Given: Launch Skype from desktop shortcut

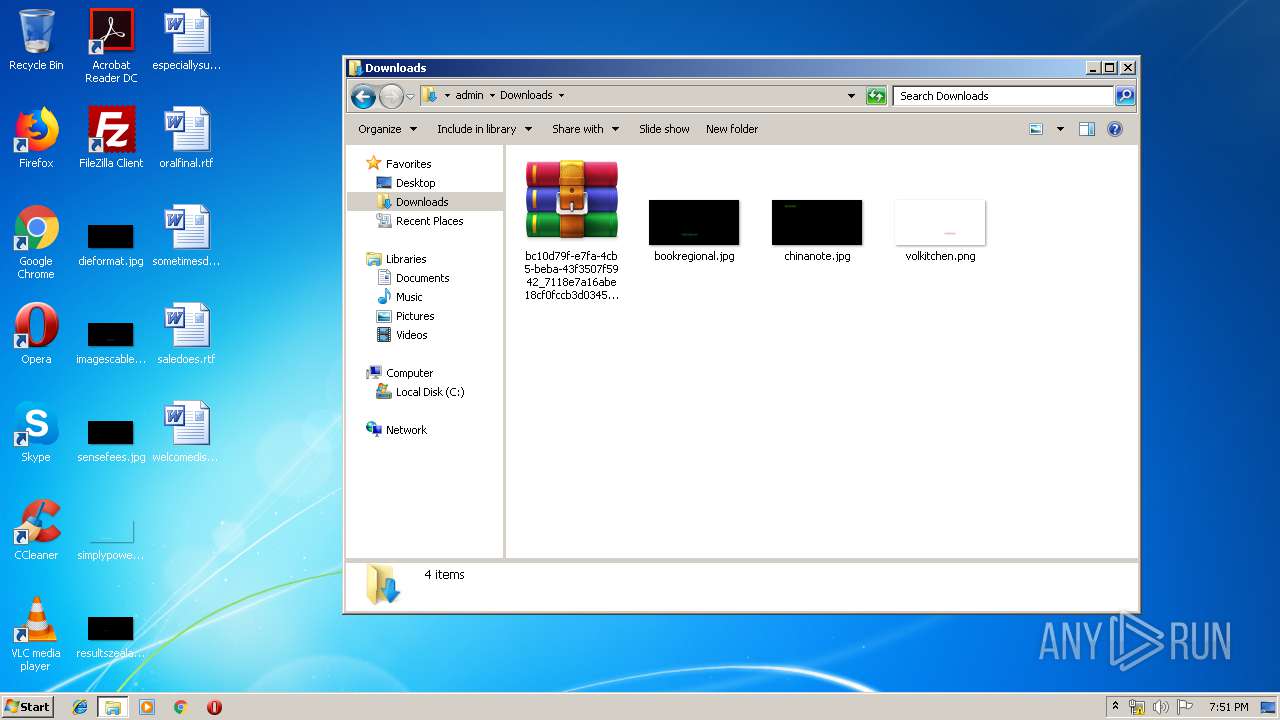Looking at the screenshot, I should [36, 432].
